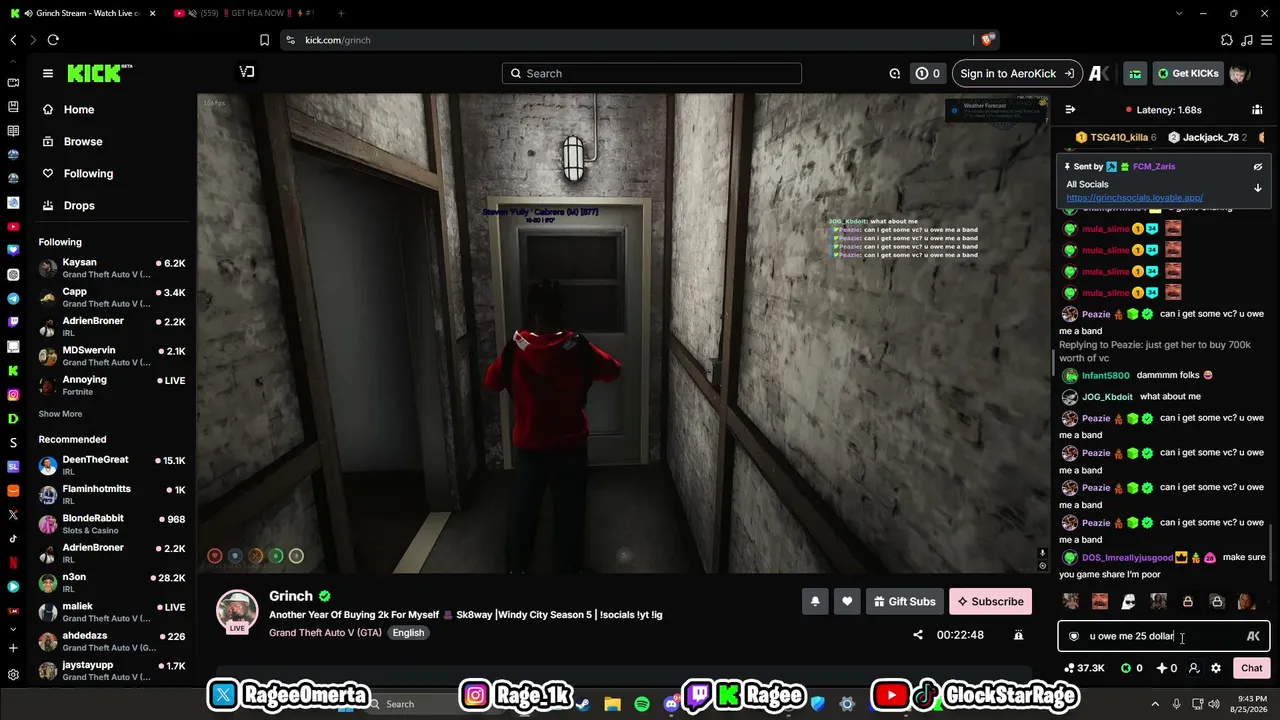Follow Grinch with the heart button
1280x720 pixels.
847,601
